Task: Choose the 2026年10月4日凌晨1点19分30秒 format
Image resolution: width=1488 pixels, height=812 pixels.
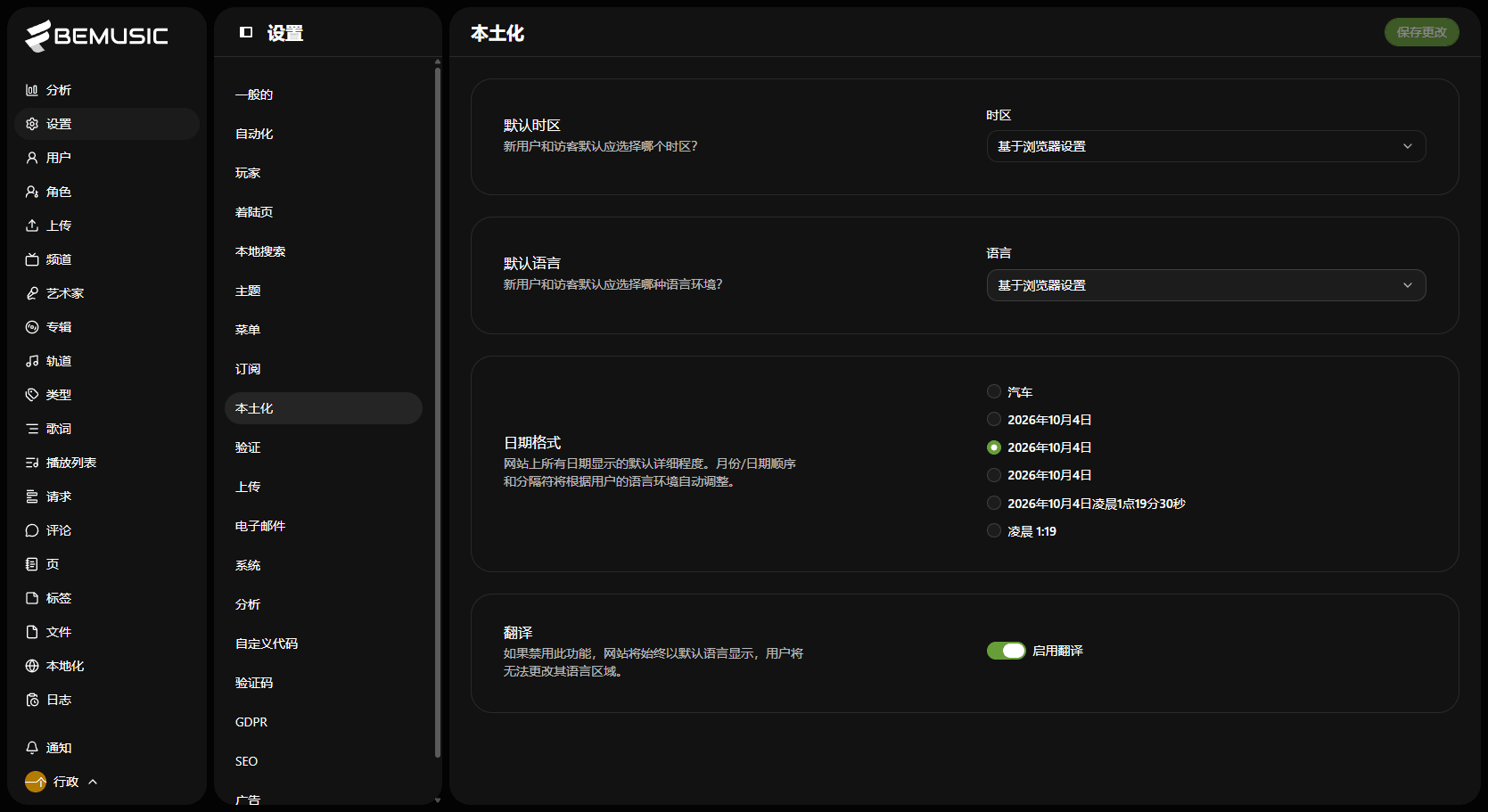Action: pos(994,503)
